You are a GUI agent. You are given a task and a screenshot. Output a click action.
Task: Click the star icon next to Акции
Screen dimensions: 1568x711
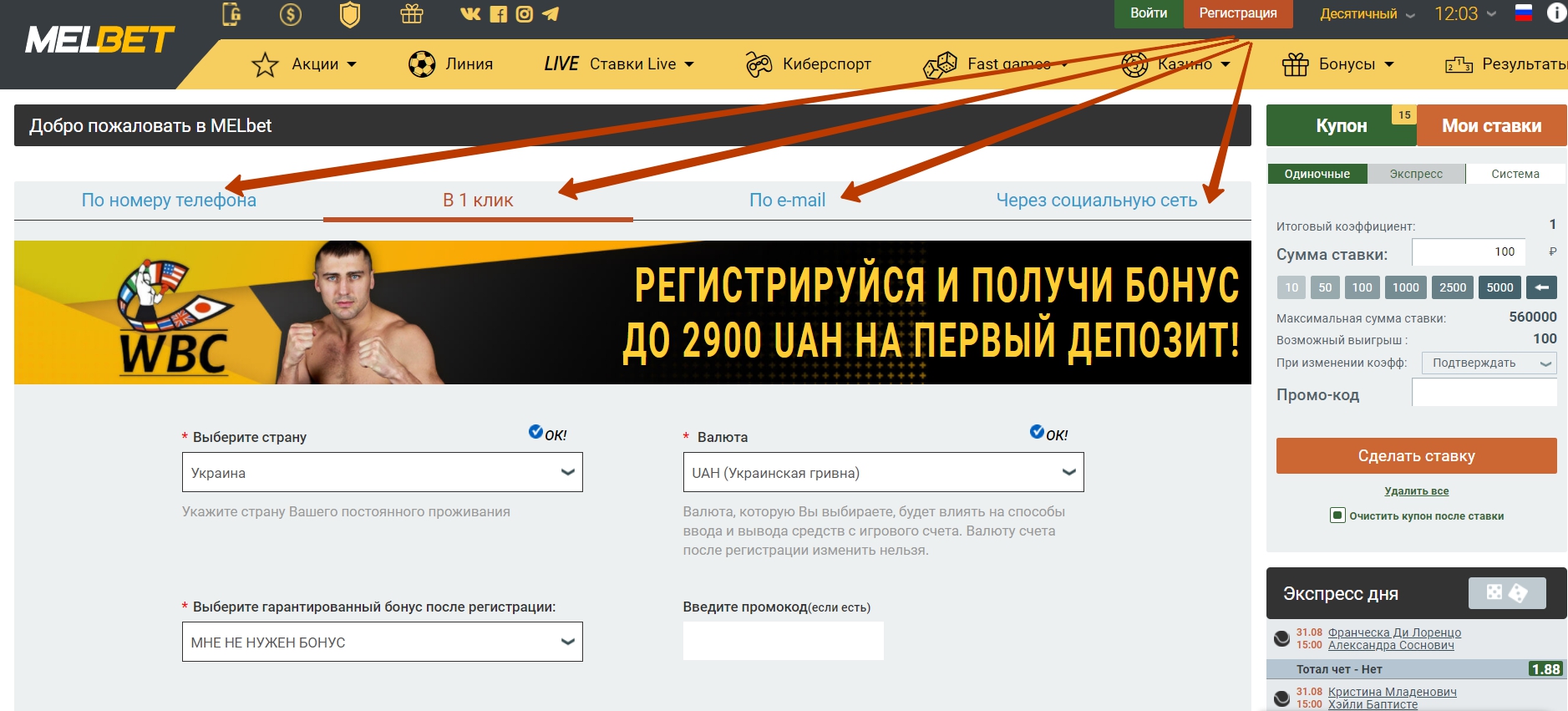coord(265,64)
